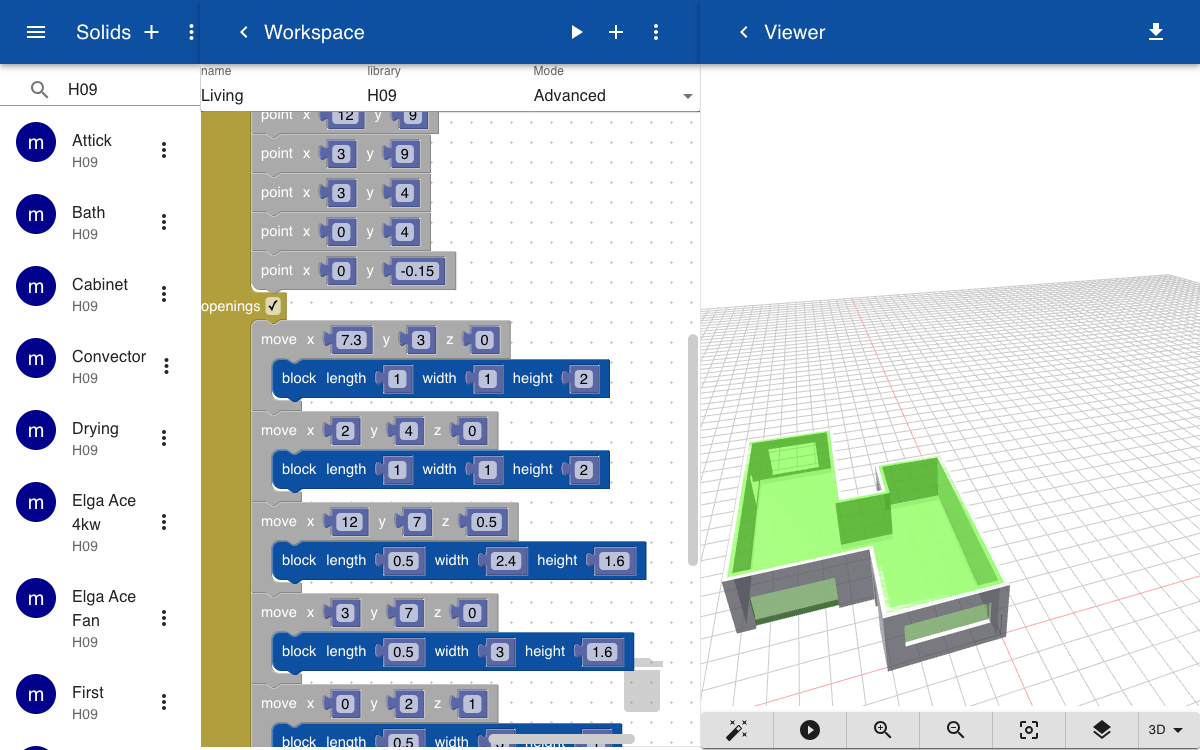Edit the library field H09
1200x750 pixels.
point(448,95)
